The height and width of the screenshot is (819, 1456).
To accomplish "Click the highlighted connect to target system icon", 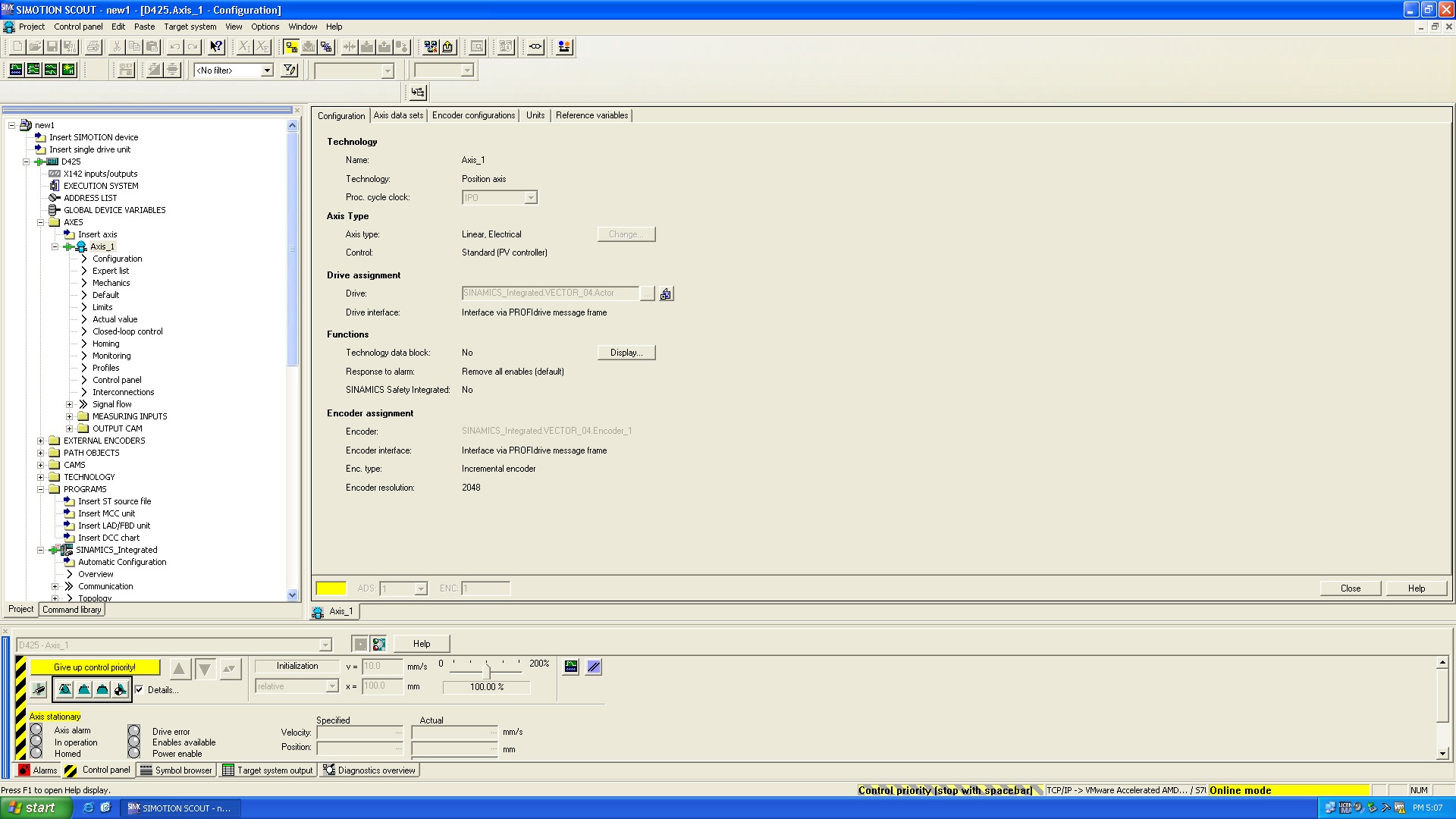I will [291, 47].
